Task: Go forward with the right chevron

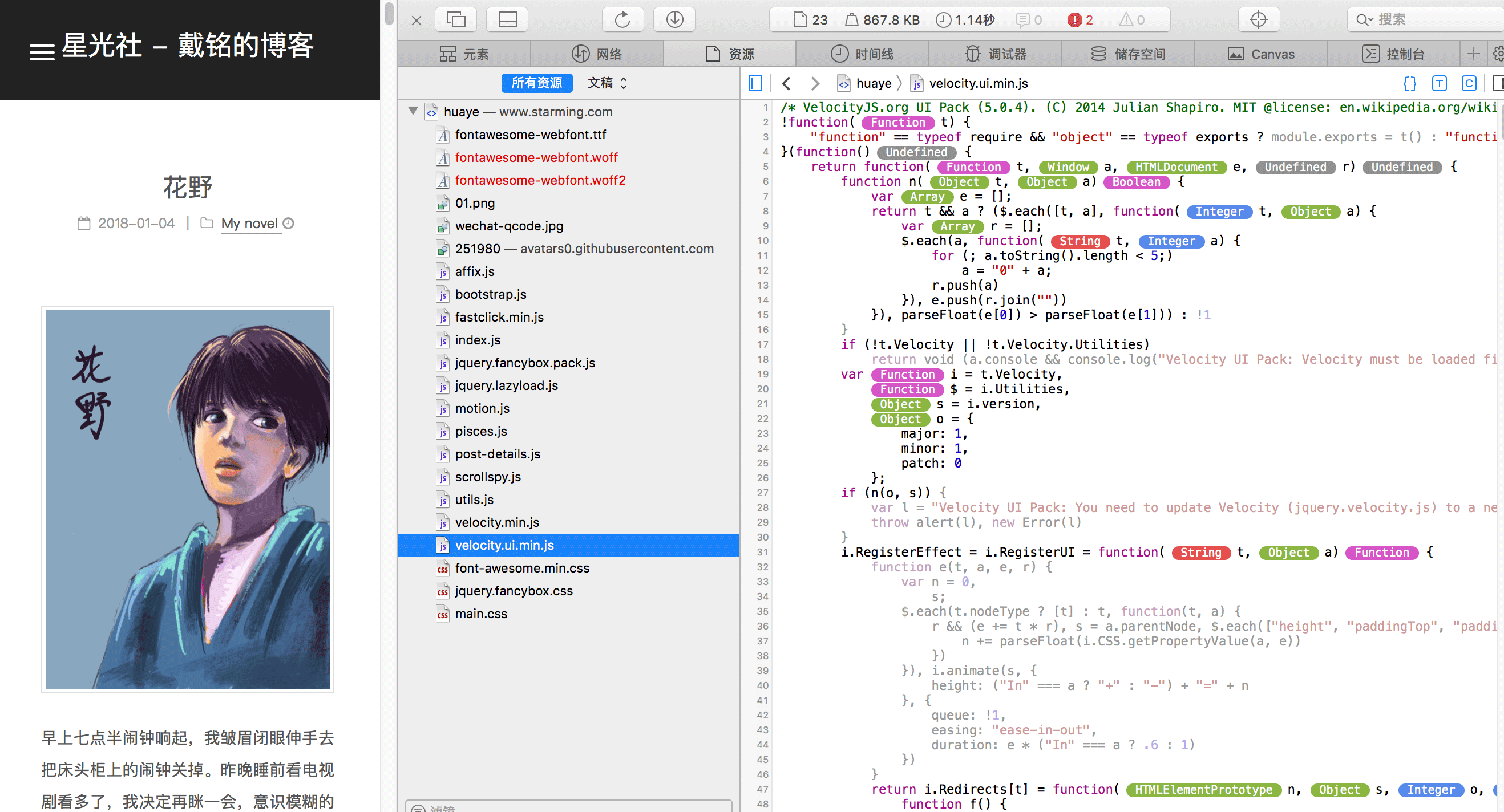Action: coord(815,83)
